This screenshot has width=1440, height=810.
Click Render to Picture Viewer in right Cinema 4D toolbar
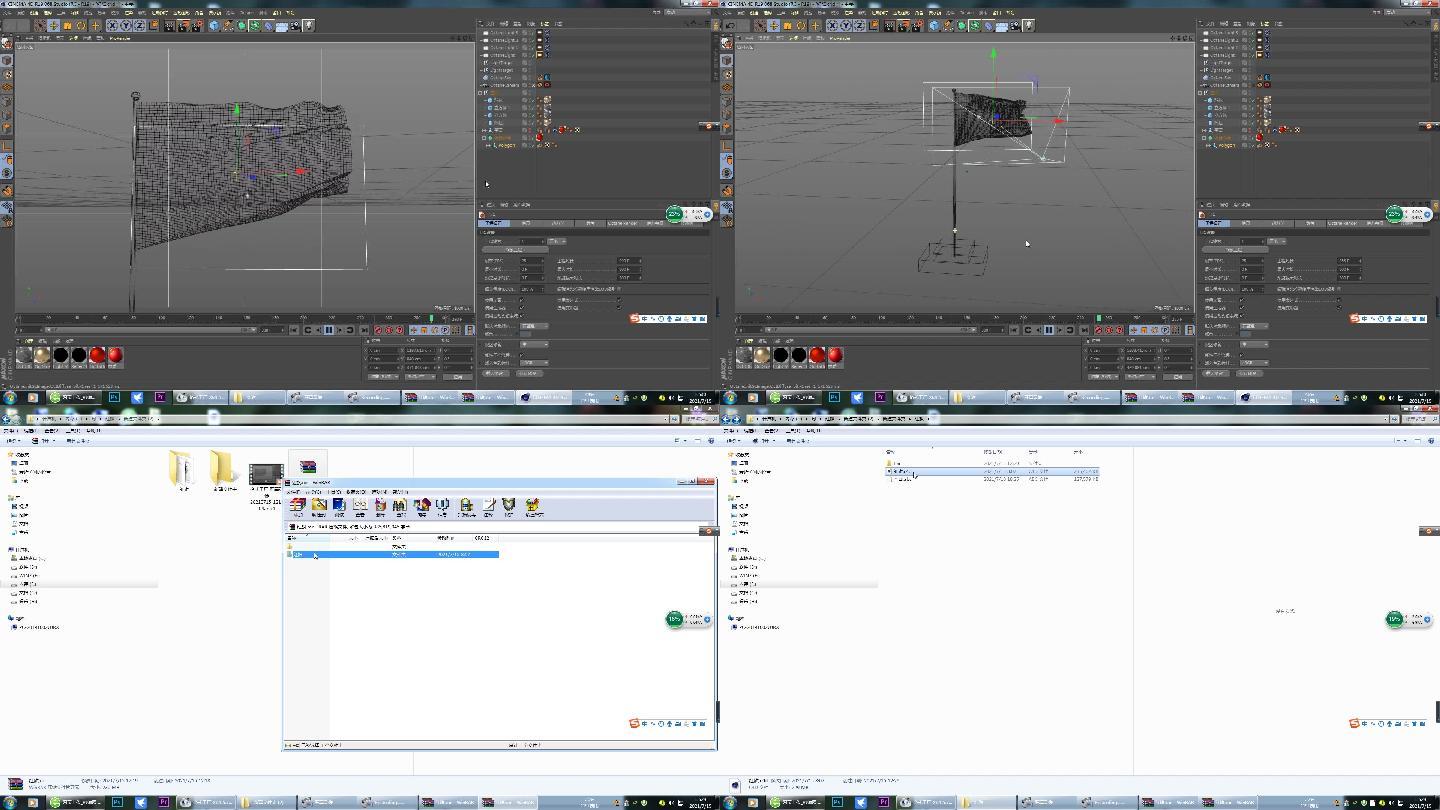click(x=903, y=25)
